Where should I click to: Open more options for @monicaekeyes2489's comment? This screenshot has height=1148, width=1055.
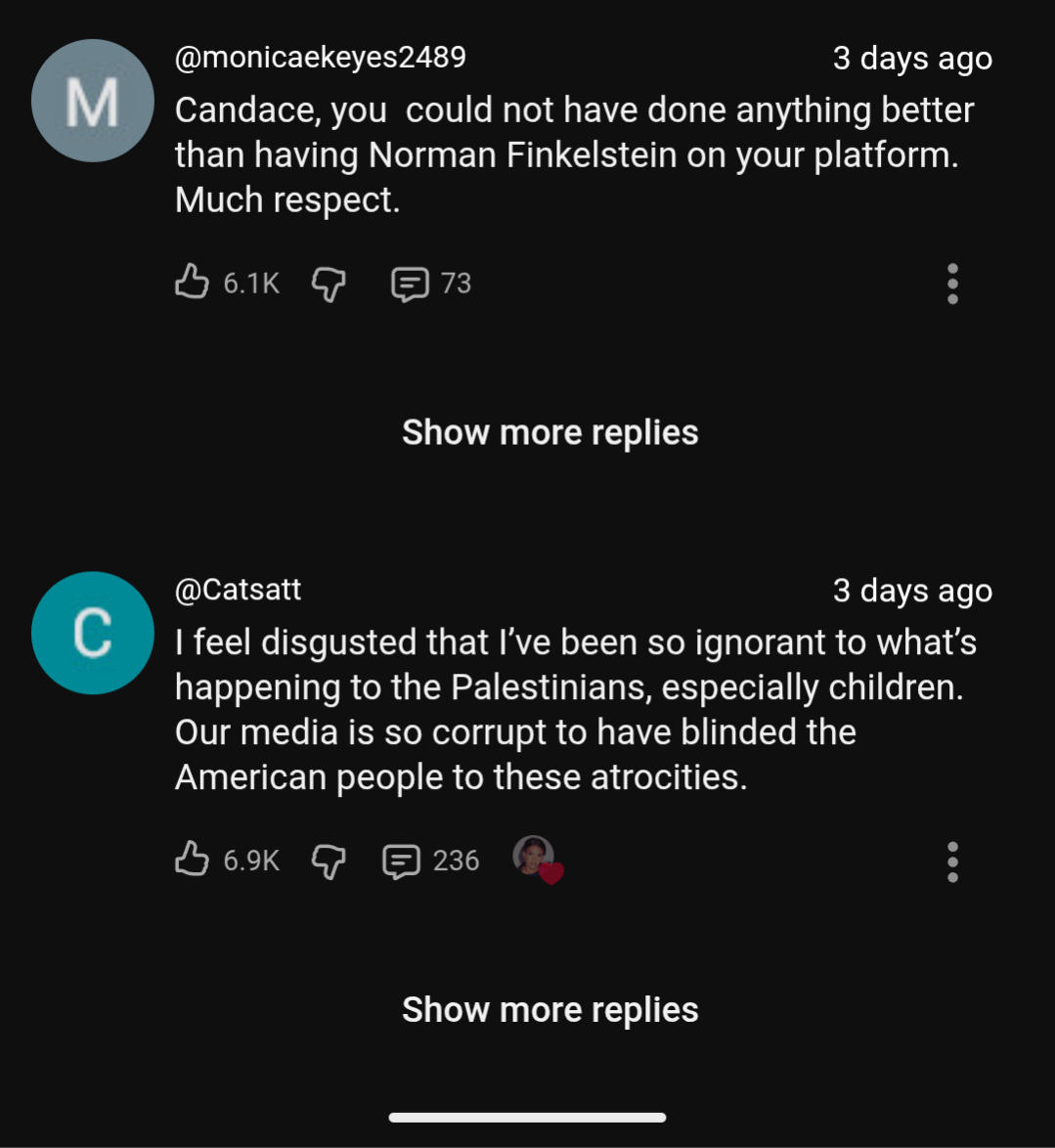click(x=952, y=284)
